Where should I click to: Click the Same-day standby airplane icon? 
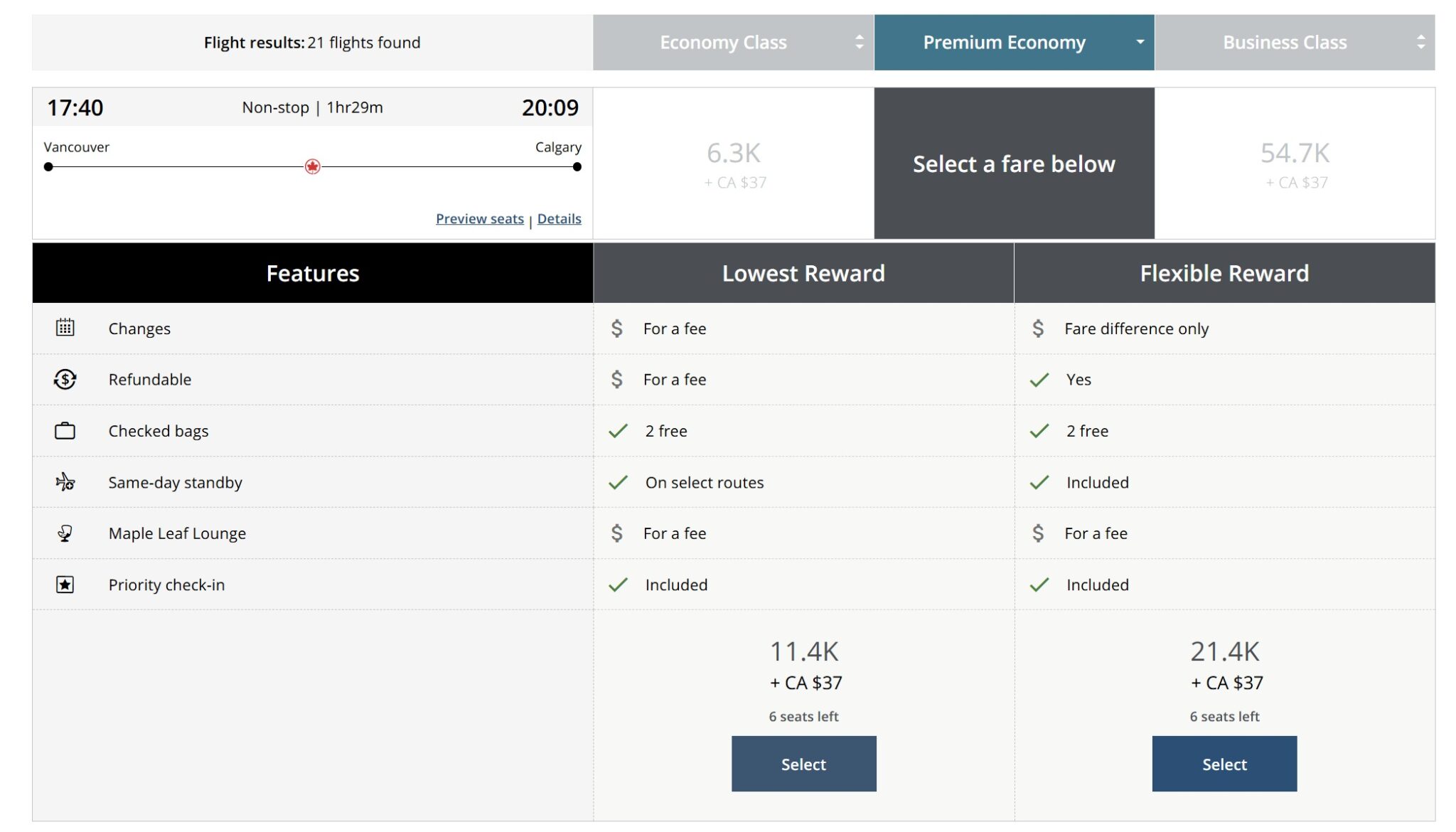[x=65, y=482]
